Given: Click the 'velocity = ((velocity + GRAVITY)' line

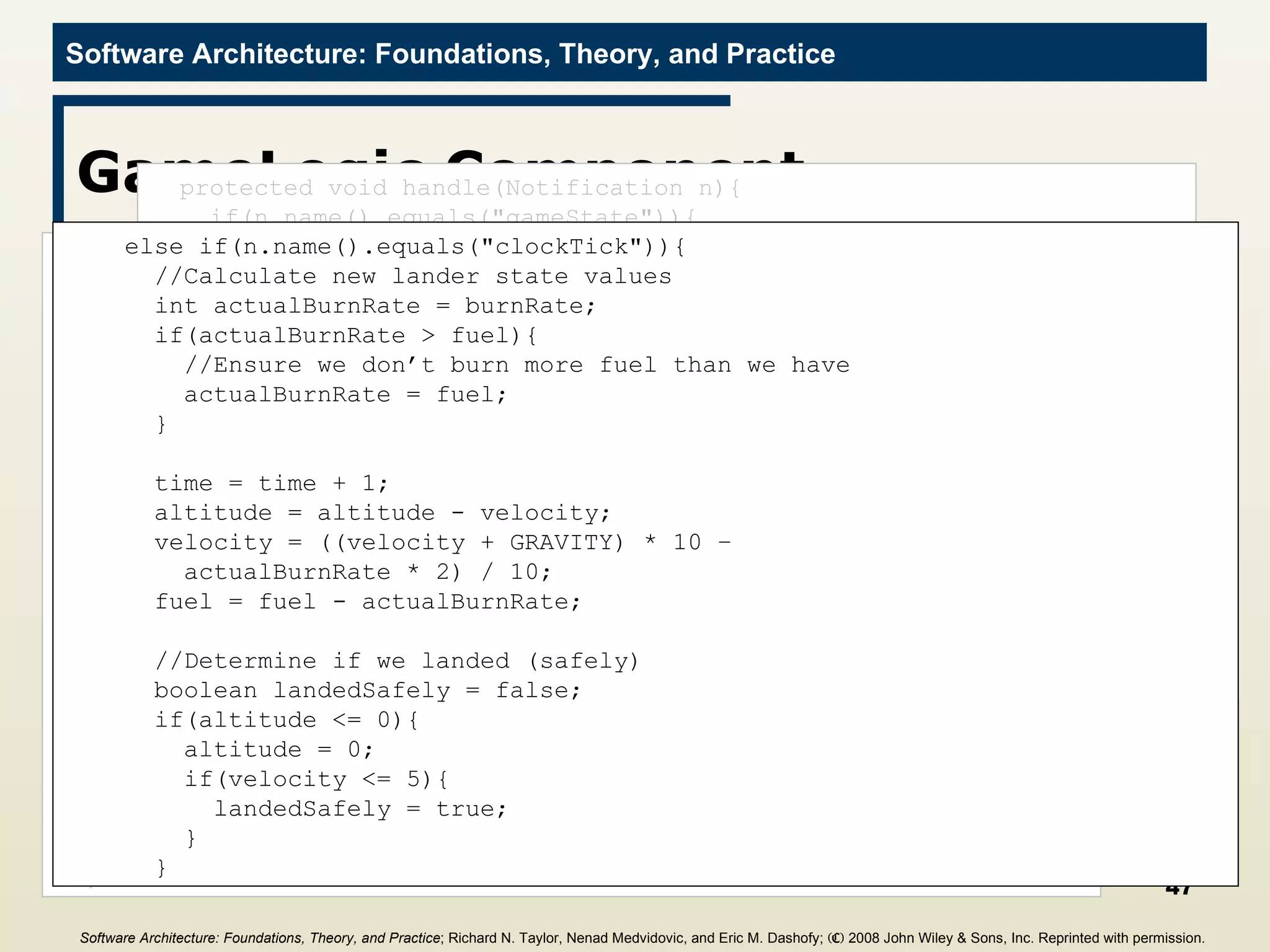Looking at the screenshot, I should (442, 543).
